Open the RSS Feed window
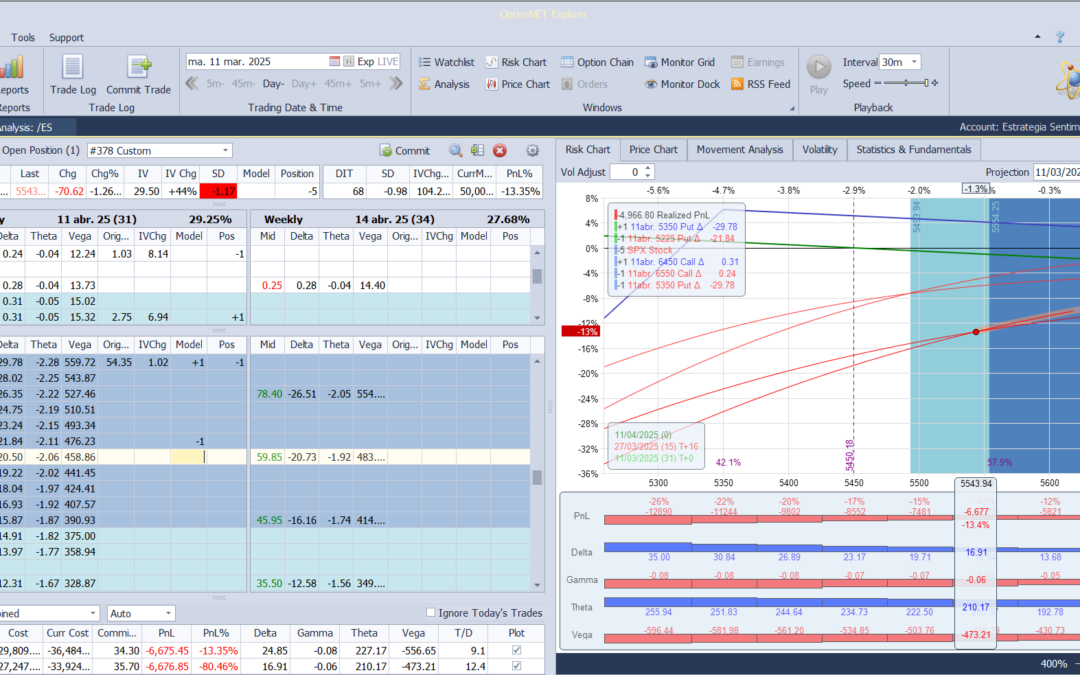1080x675 pixels. (760, 84)
